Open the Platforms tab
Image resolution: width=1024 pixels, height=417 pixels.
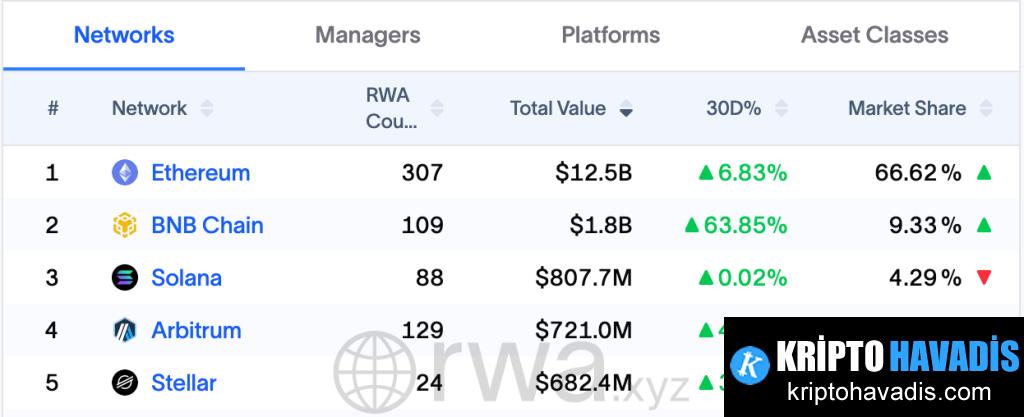pyautogui.click(x=610, y=35)
